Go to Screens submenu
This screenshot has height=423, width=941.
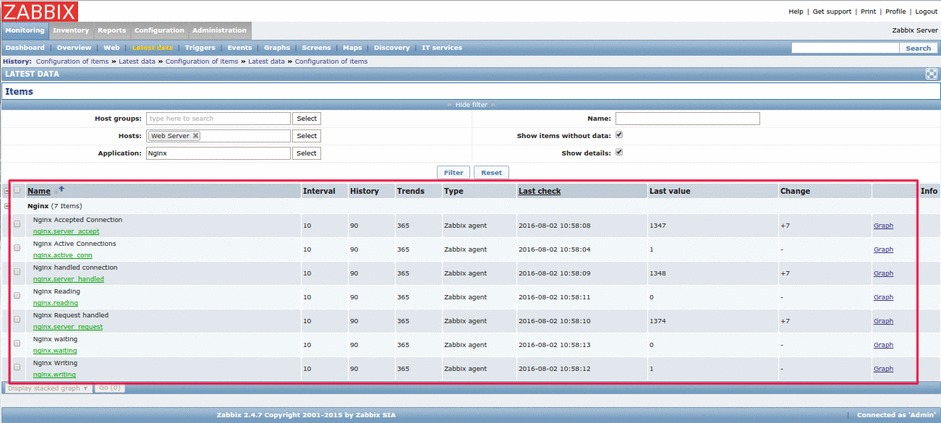[316, 48]
